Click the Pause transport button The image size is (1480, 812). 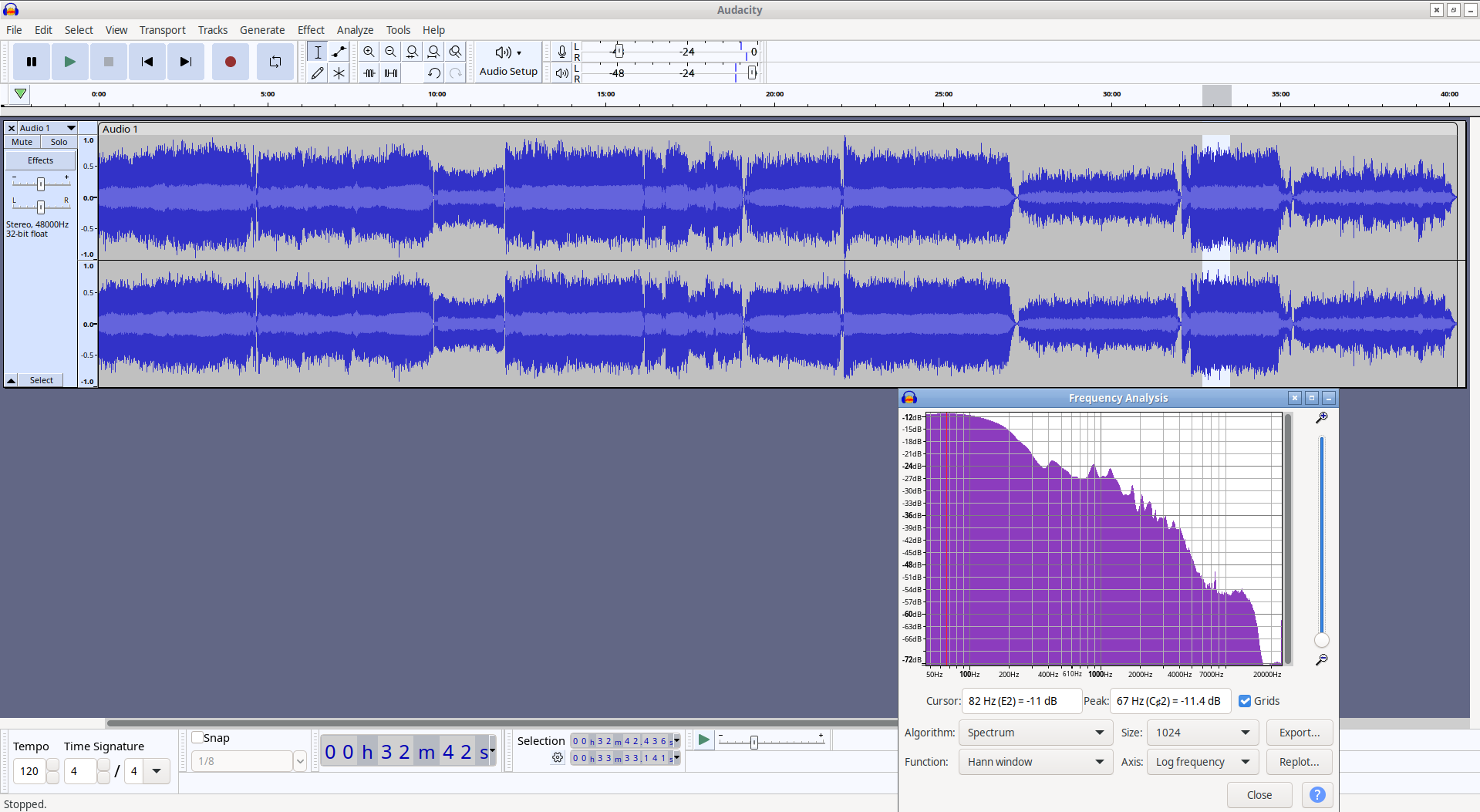pos(32,62)
